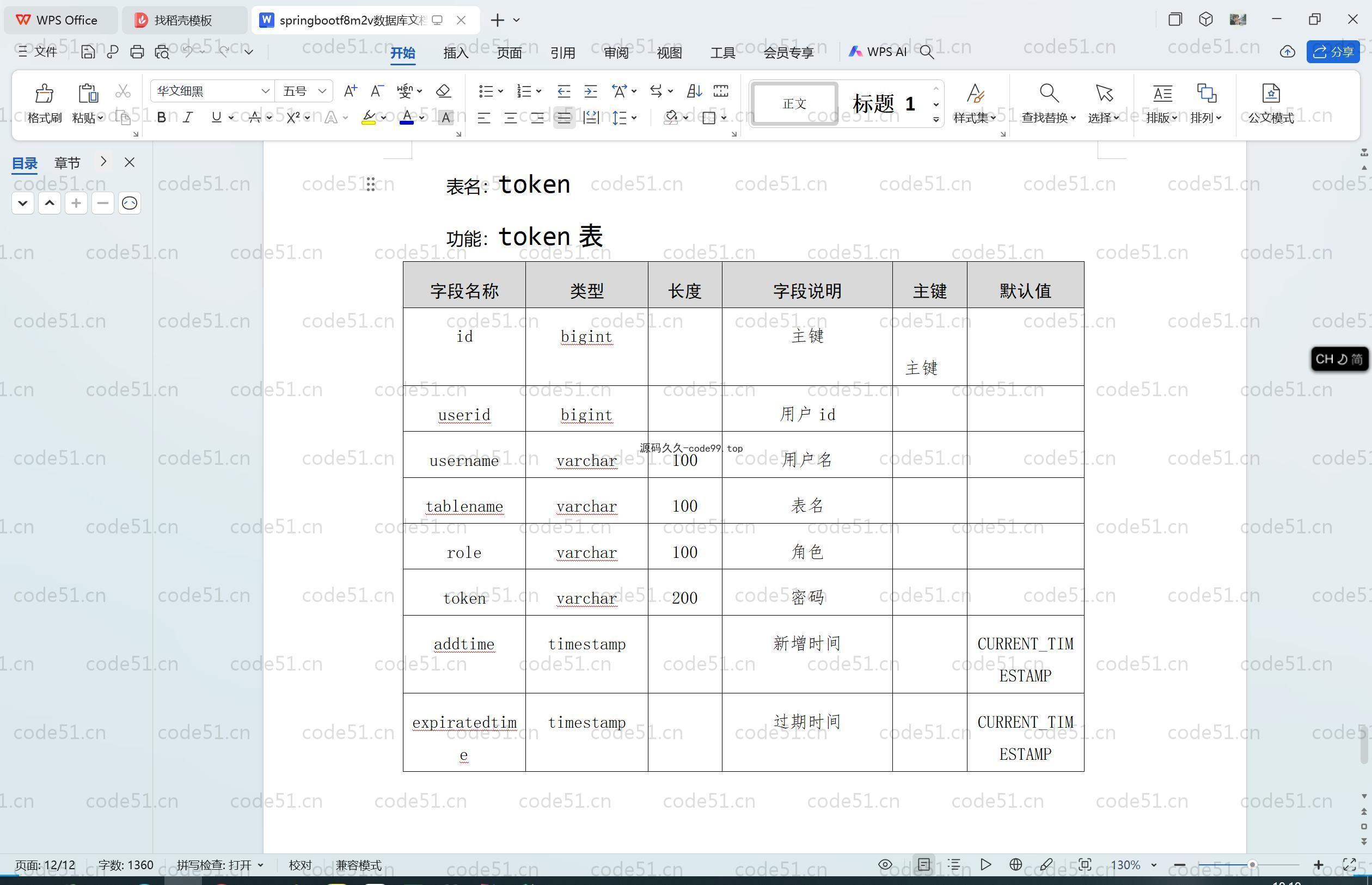Open the font name dropdown 华文细黑

click(265, 91)
